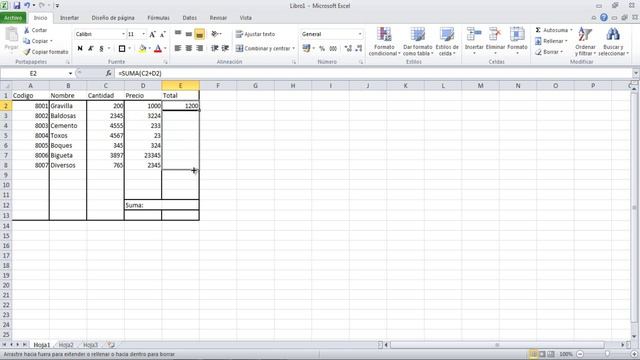Toggle bold N formatting

pos(80,49)
